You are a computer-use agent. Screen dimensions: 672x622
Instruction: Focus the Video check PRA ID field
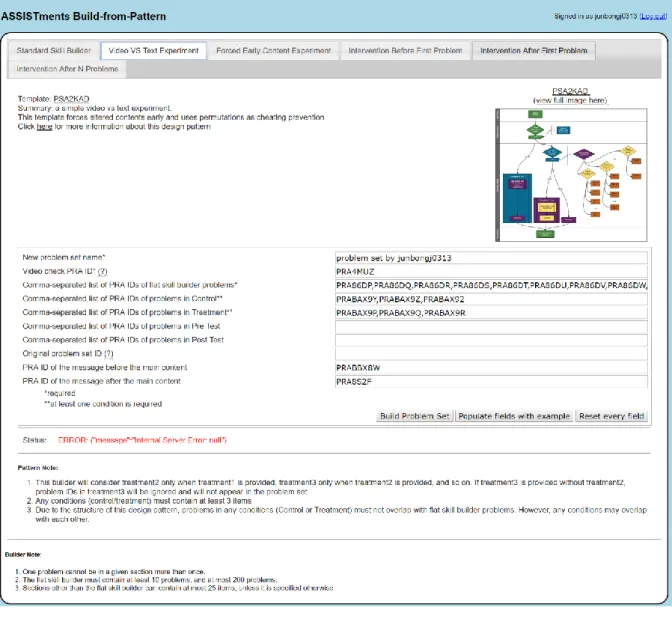pos(491,272)
